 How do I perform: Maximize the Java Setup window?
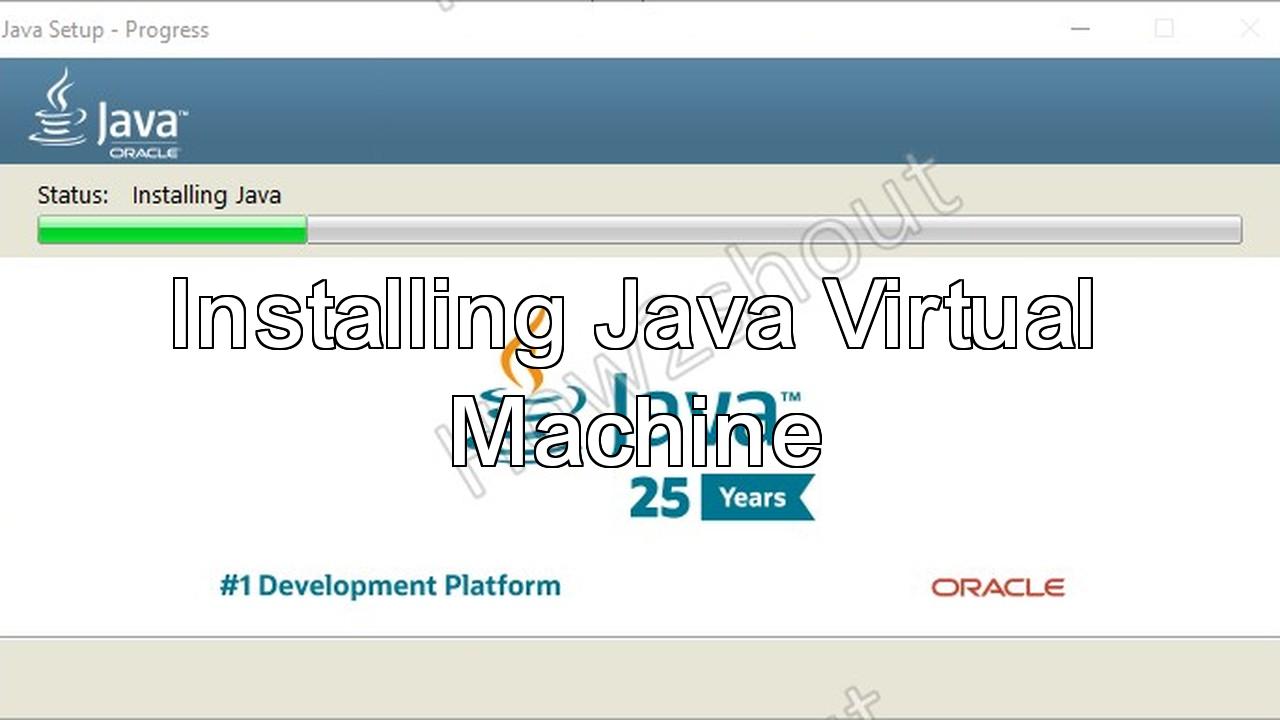click(x=1164, y=29)
